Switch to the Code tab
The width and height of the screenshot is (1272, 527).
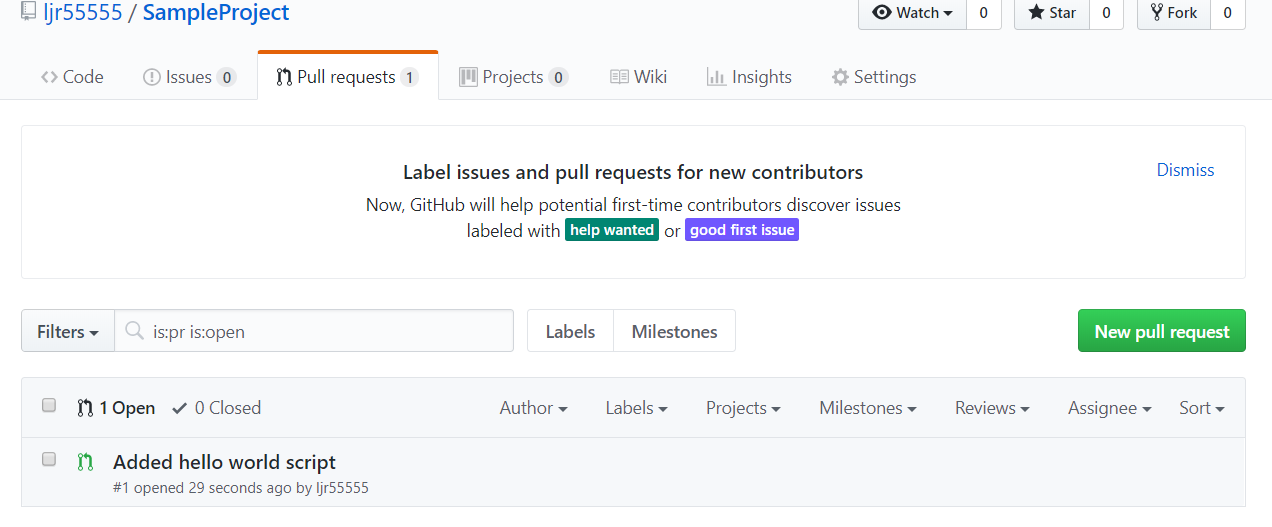click(x=72, y=77)
